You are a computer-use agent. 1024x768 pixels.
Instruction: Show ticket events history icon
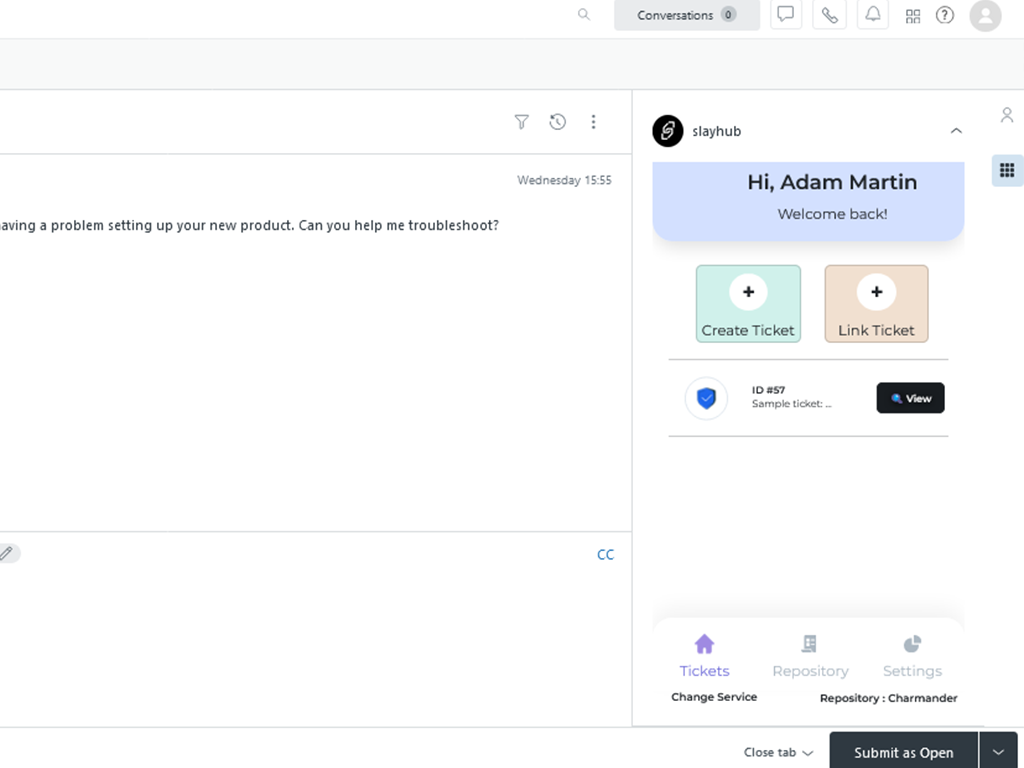(x=558, y=122)
